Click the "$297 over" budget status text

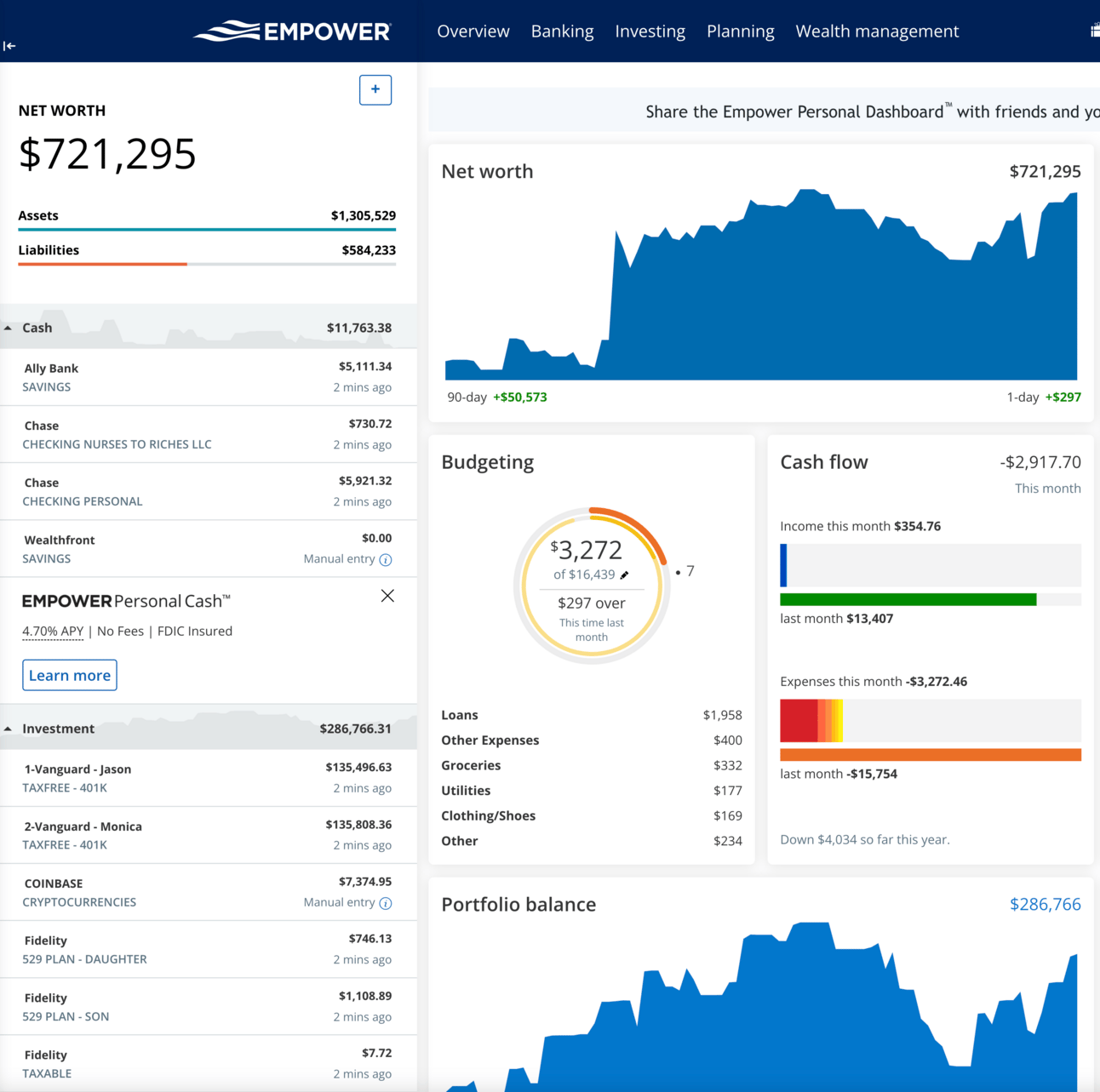click(x=592, y=603)
